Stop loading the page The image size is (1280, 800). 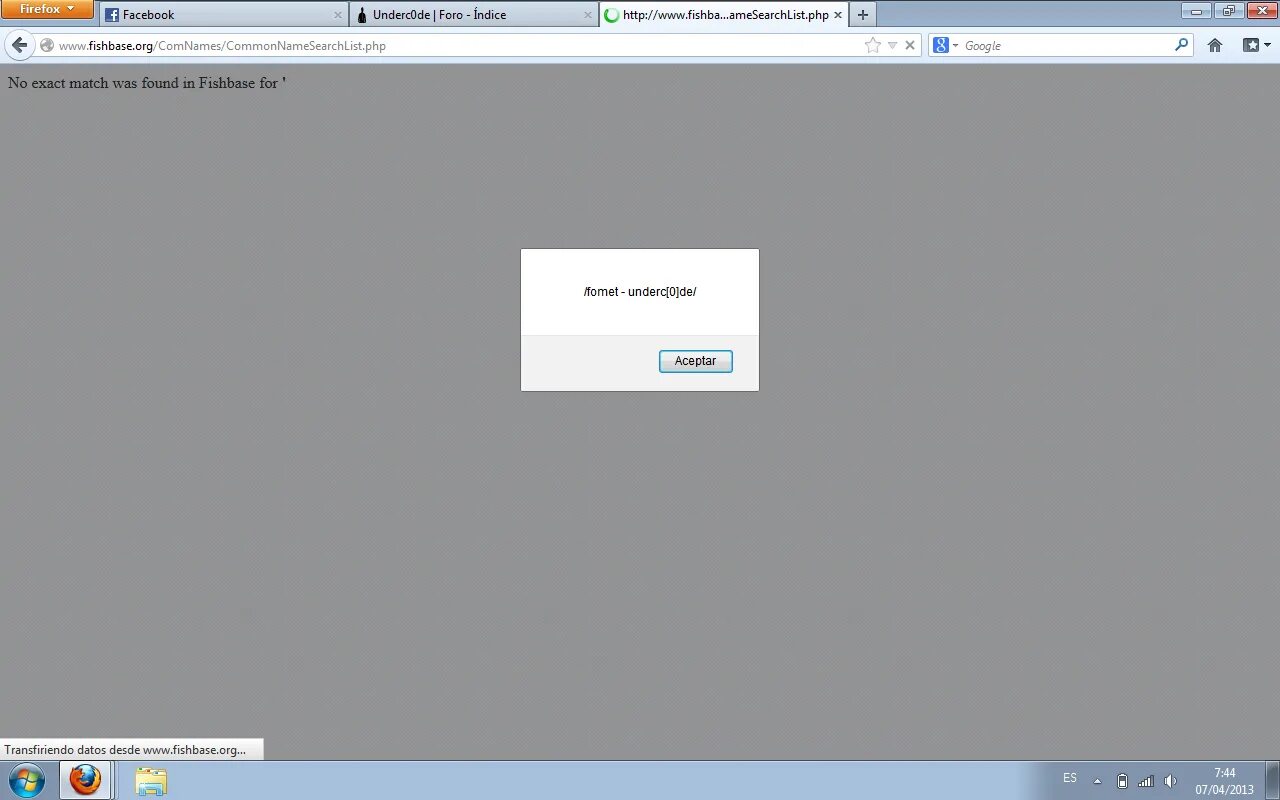[910, 45]
